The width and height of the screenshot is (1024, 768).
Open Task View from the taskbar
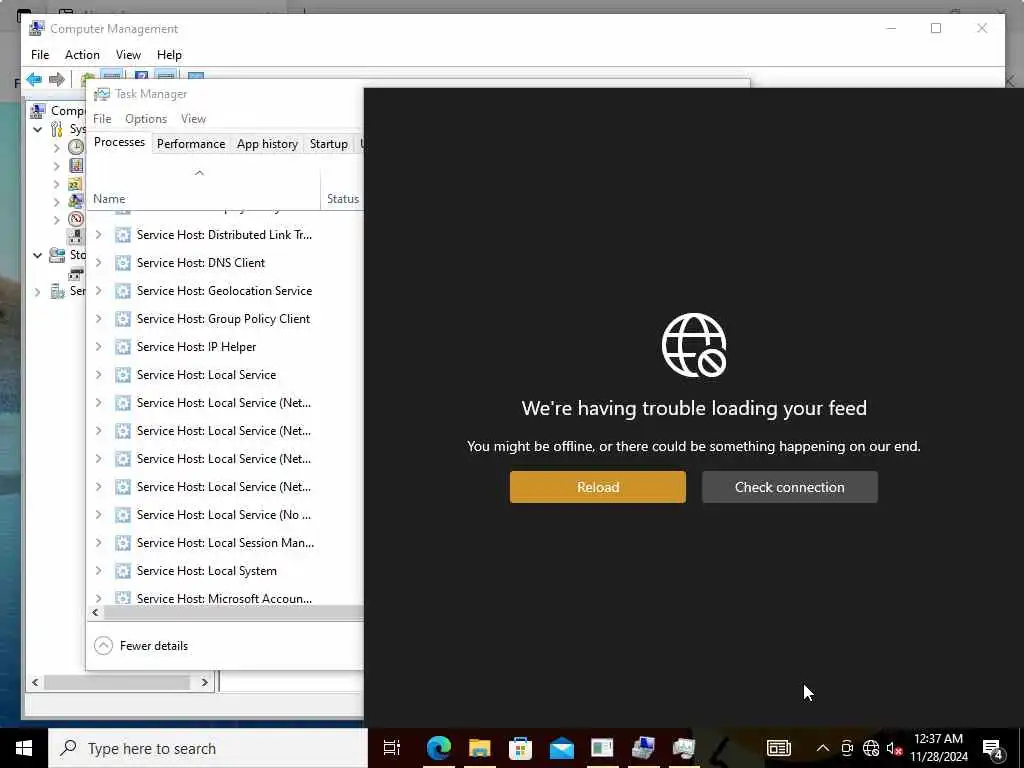[x=392, y=748]
